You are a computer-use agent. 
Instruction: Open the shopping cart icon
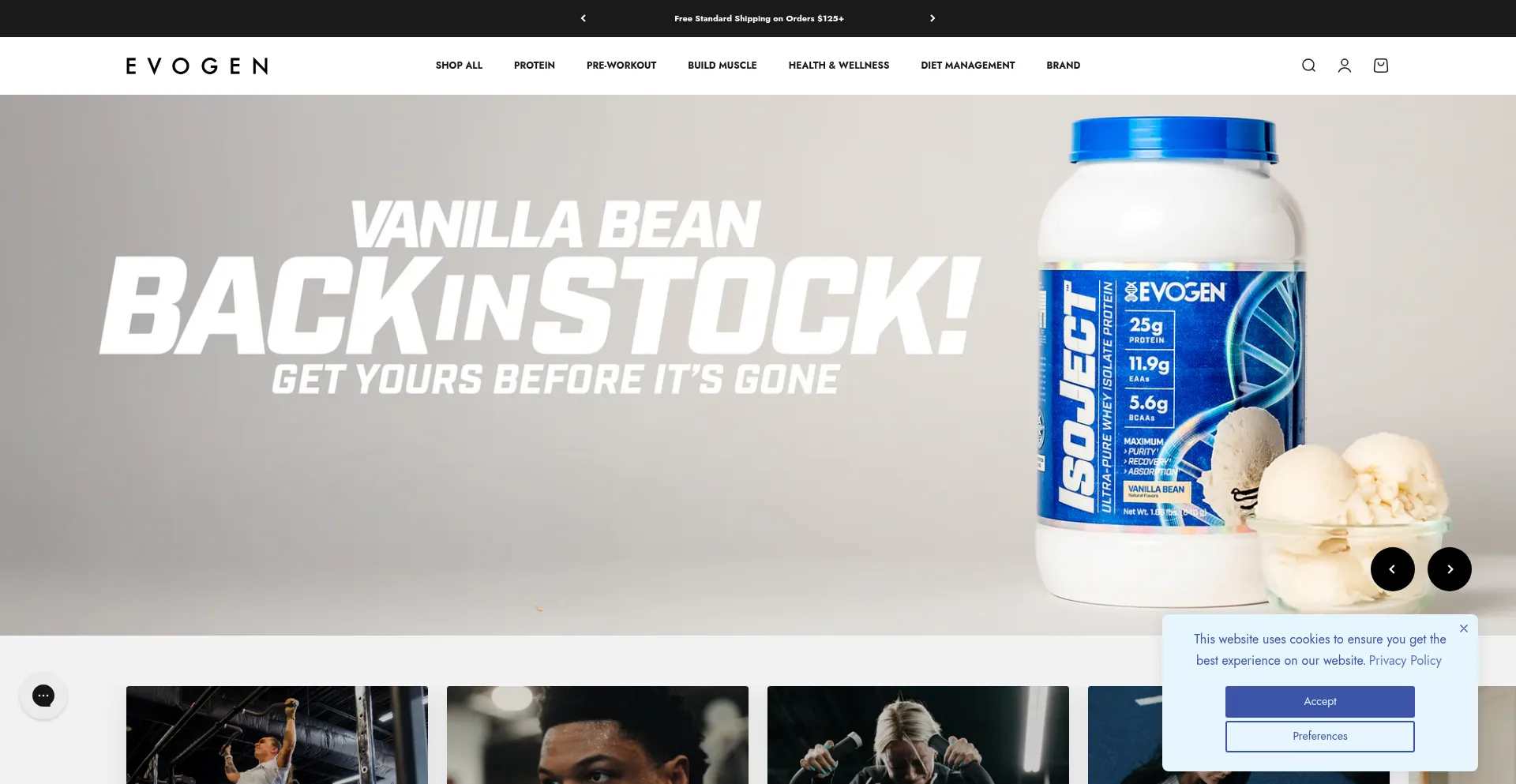(x=1381, y=66)
